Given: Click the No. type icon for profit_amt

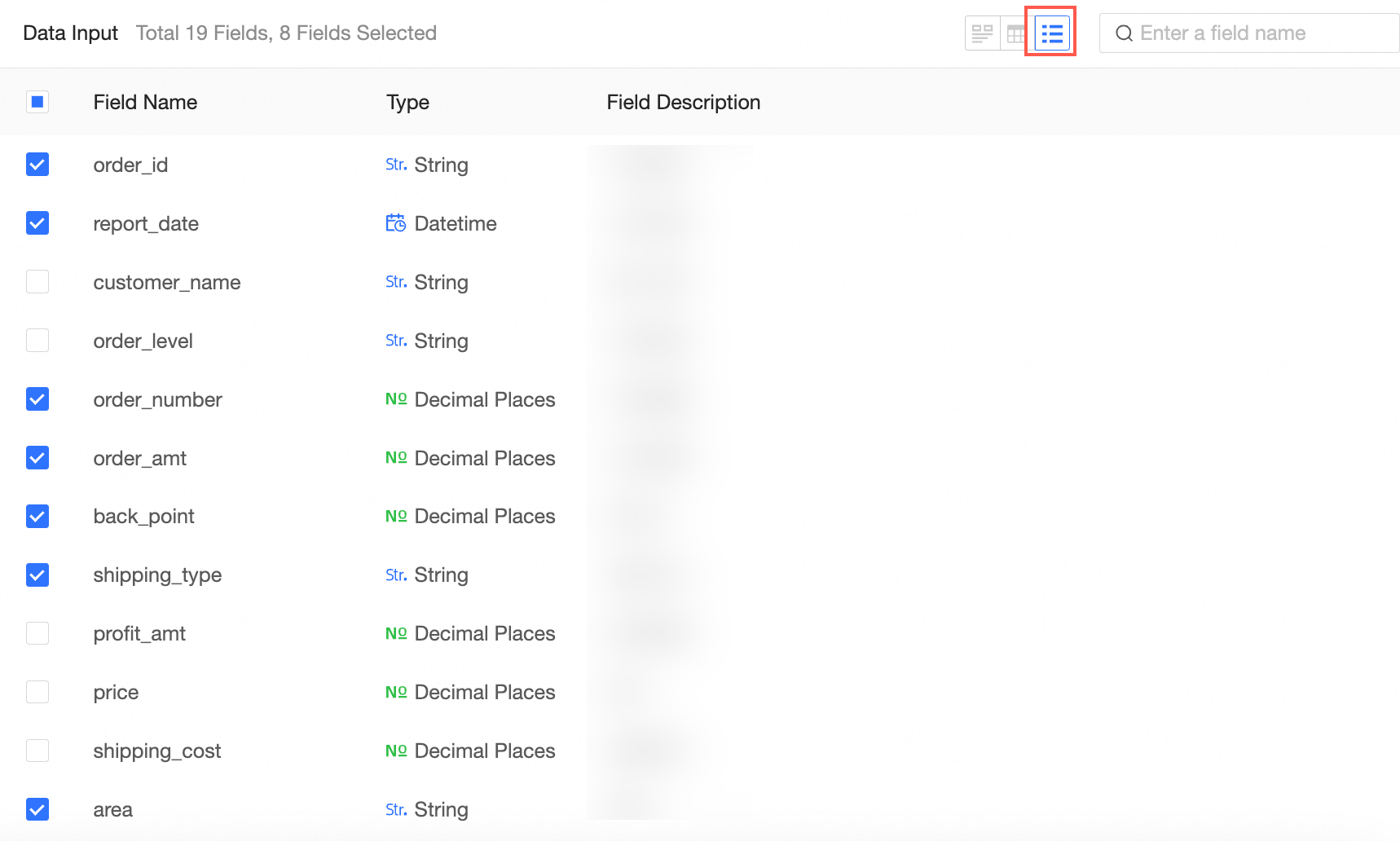Looking at the screenshot, I should 396,633.
